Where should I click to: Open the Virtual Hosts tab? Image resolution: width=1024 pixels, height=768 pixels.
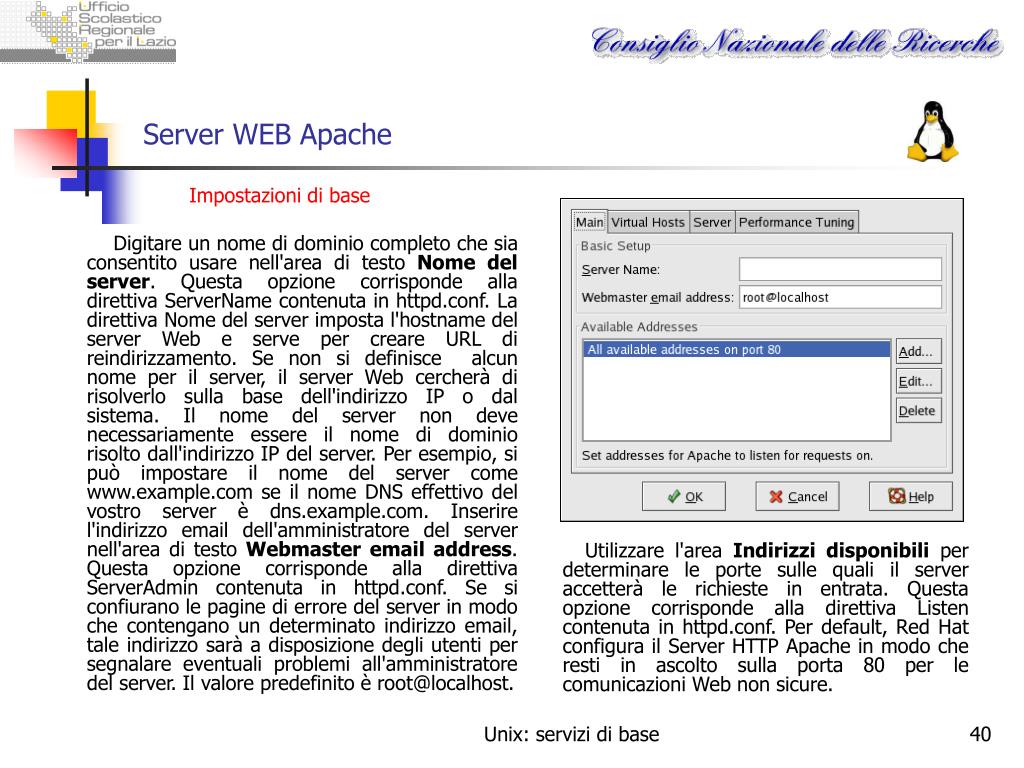tap(647, 222)
